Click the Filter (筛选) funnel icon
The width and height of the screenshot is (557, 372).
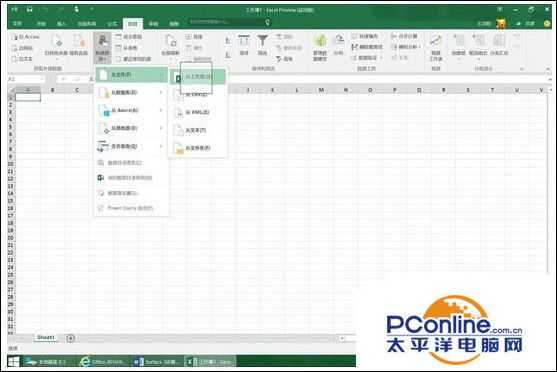(x=263, y=41)
